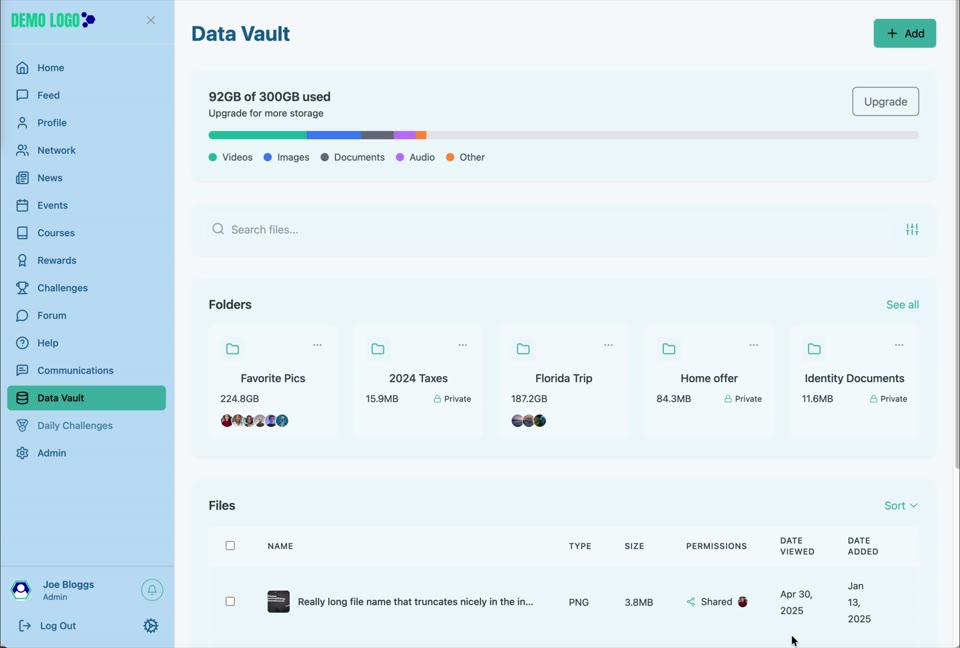Open settings gear beside Log Out
The width and height of the screenshot is (960, 648).
click(x=151, y=625)
